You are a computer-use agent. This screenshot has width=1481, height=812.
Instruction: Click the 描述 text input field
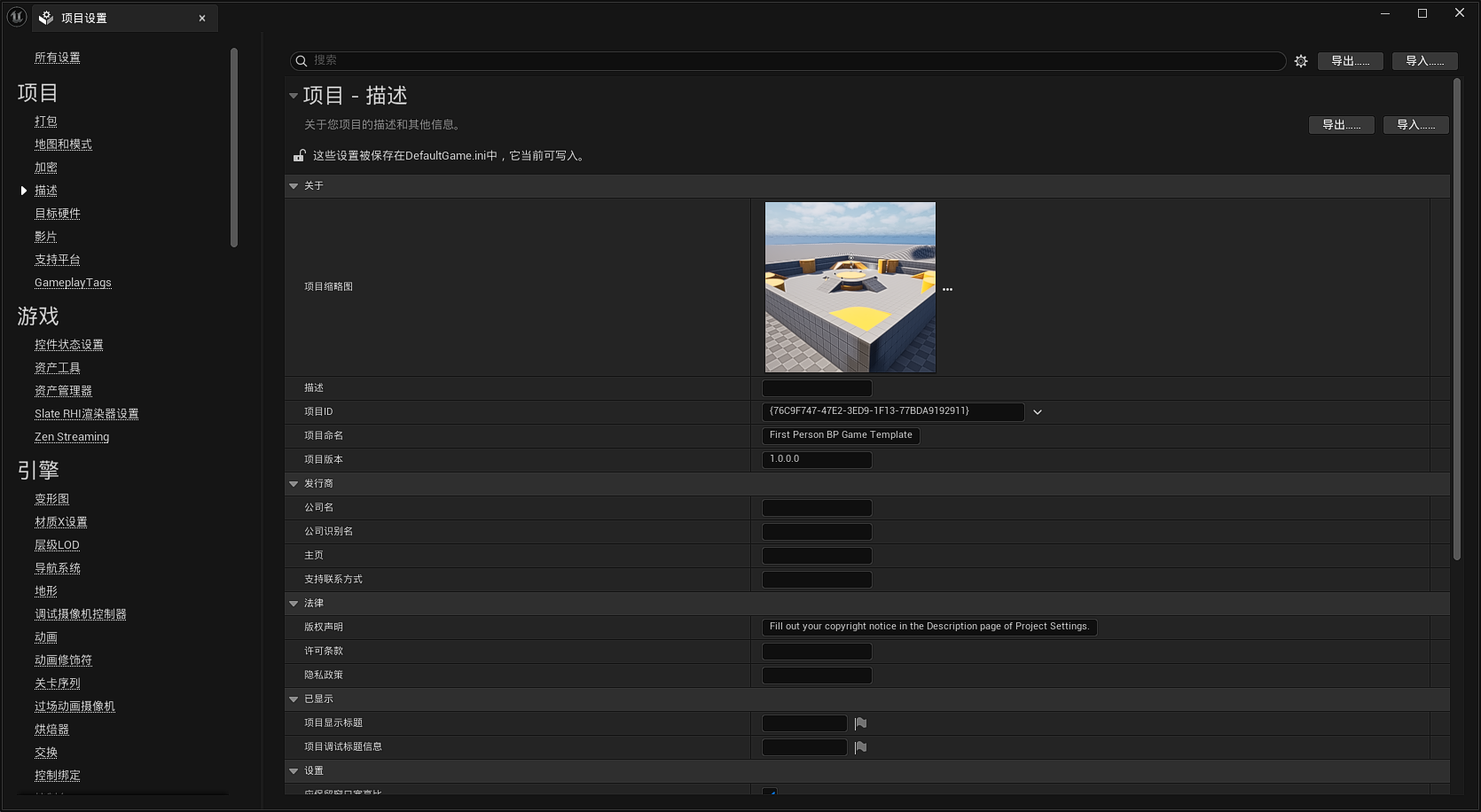[x=817, y=388]
